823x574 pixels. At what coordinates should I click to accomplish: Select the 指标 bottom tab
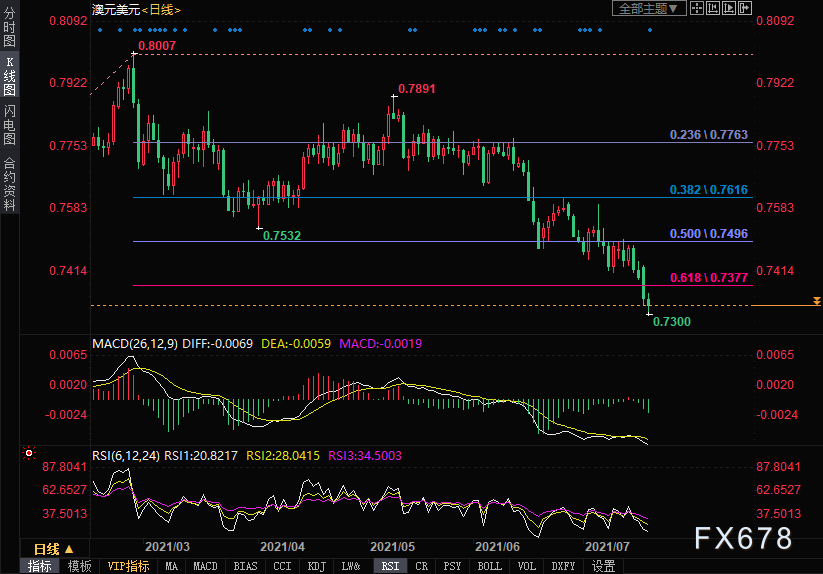[39, 566]
